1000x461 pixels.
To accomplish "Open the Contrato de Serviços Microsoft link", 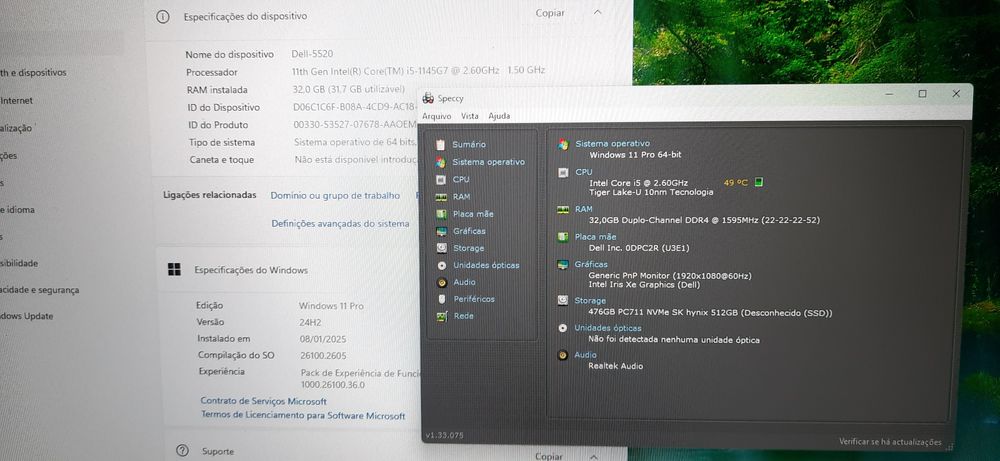I will click(x=263, y=401).
